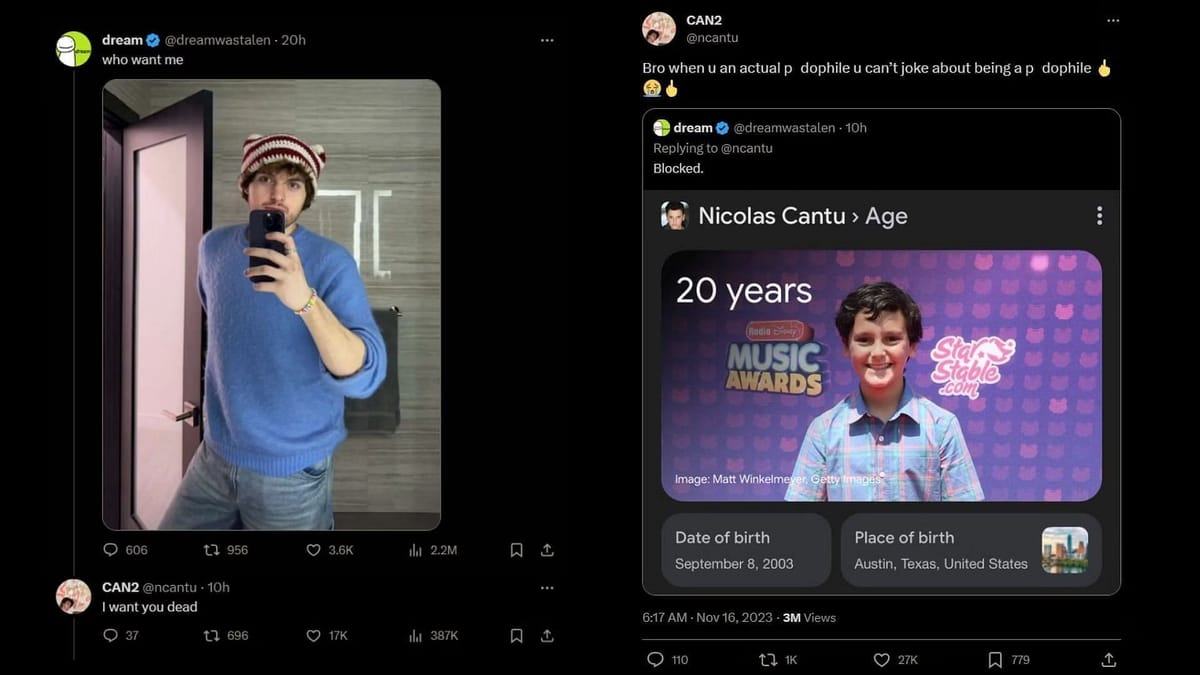Open three-dot menu in Nicolas Cantu card
The image size is (1200, 675).
pos(1099,216)
